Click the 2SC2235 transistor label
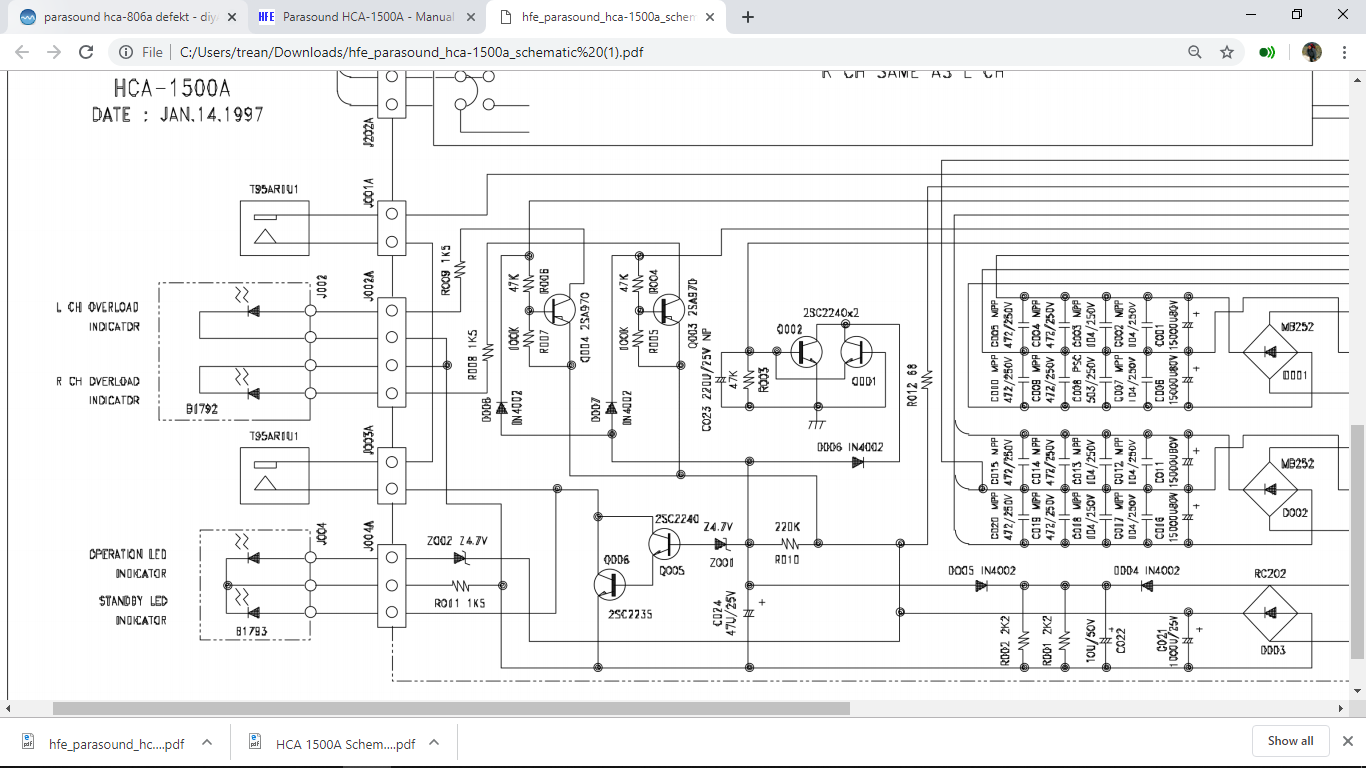The width and height of the screenshot is (1366, 768). (629, 615)
